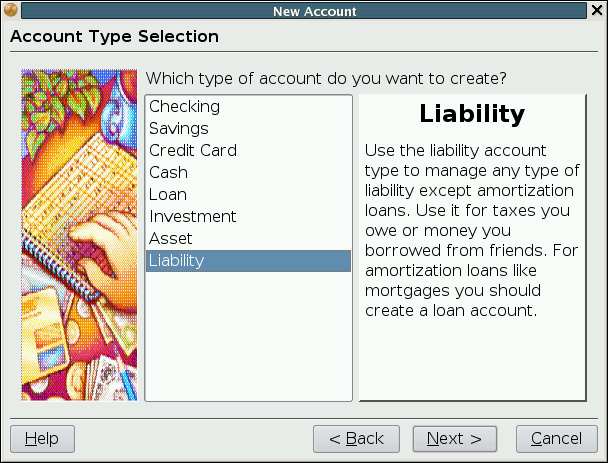Proceed with the Next button

pos(454,439)
